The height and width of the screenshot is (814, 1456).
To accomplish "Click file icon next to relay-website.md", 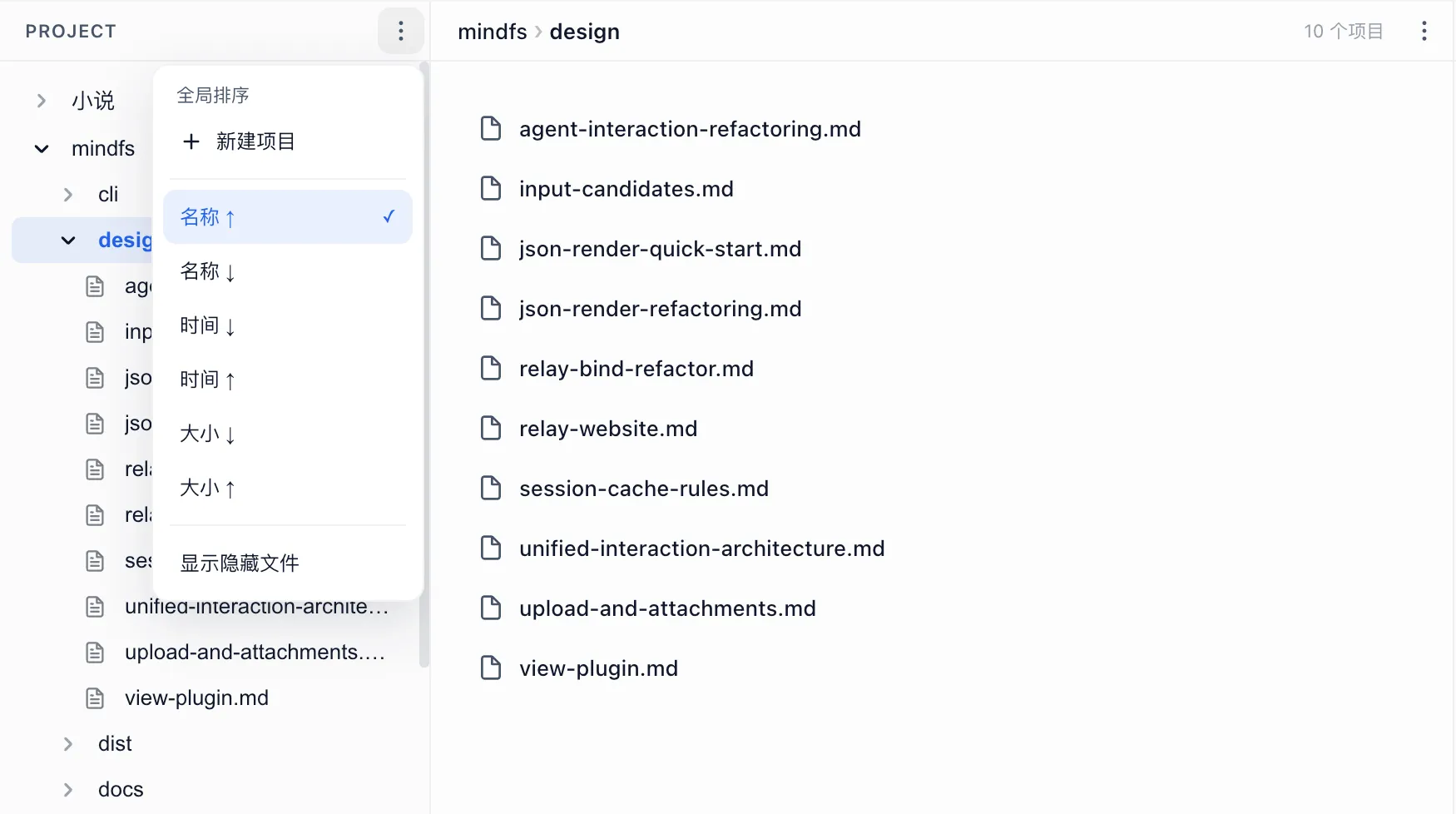I will click(x=491, y=429).
